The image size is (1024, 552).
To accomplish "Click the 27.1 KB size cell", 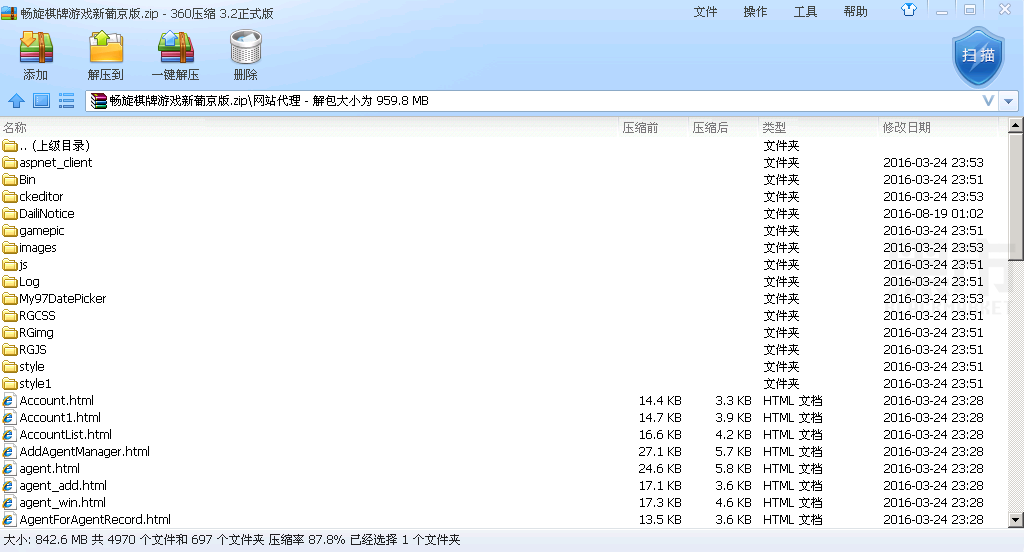I will (x=660, y=451).
